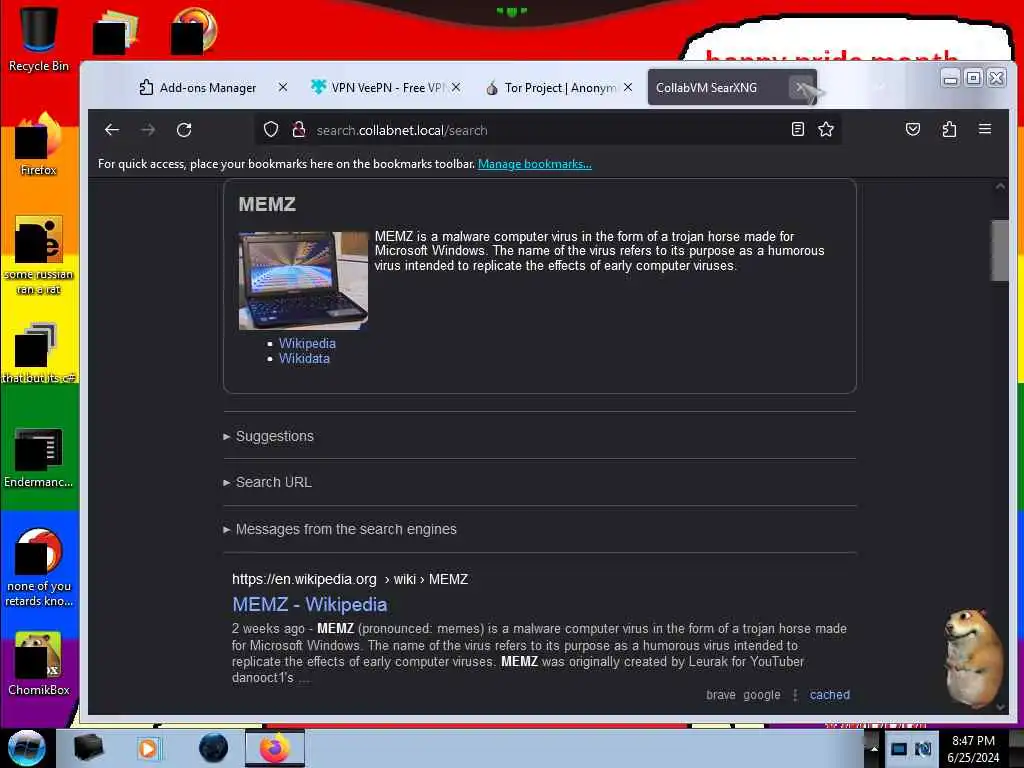Close the VPN VeePN tab
This screenshot has height=768, width=1024.
(456, 87)
